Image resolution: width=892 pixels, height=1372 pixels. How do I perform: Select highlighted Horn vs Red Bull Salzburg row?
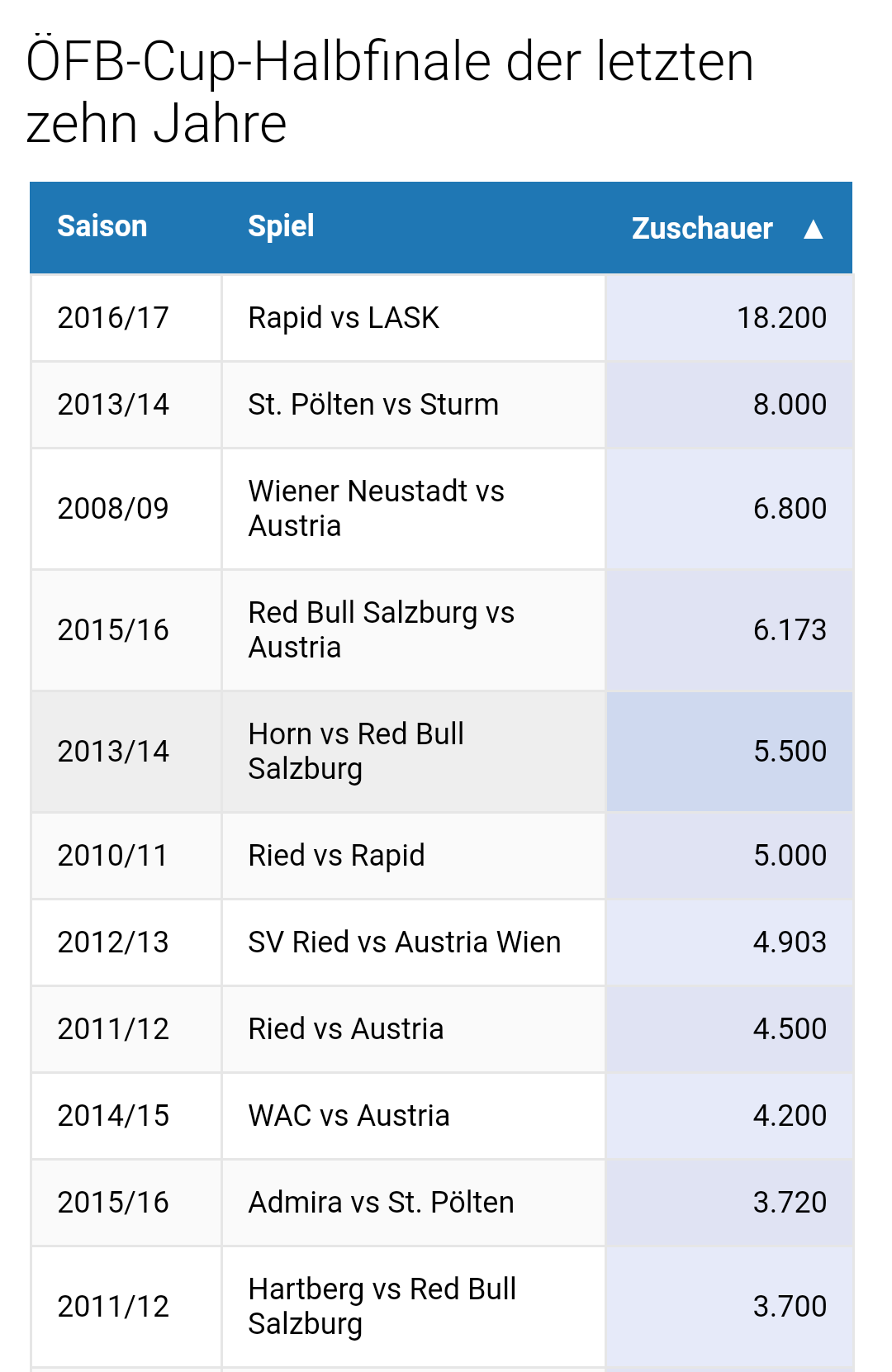tap(442, 752)
